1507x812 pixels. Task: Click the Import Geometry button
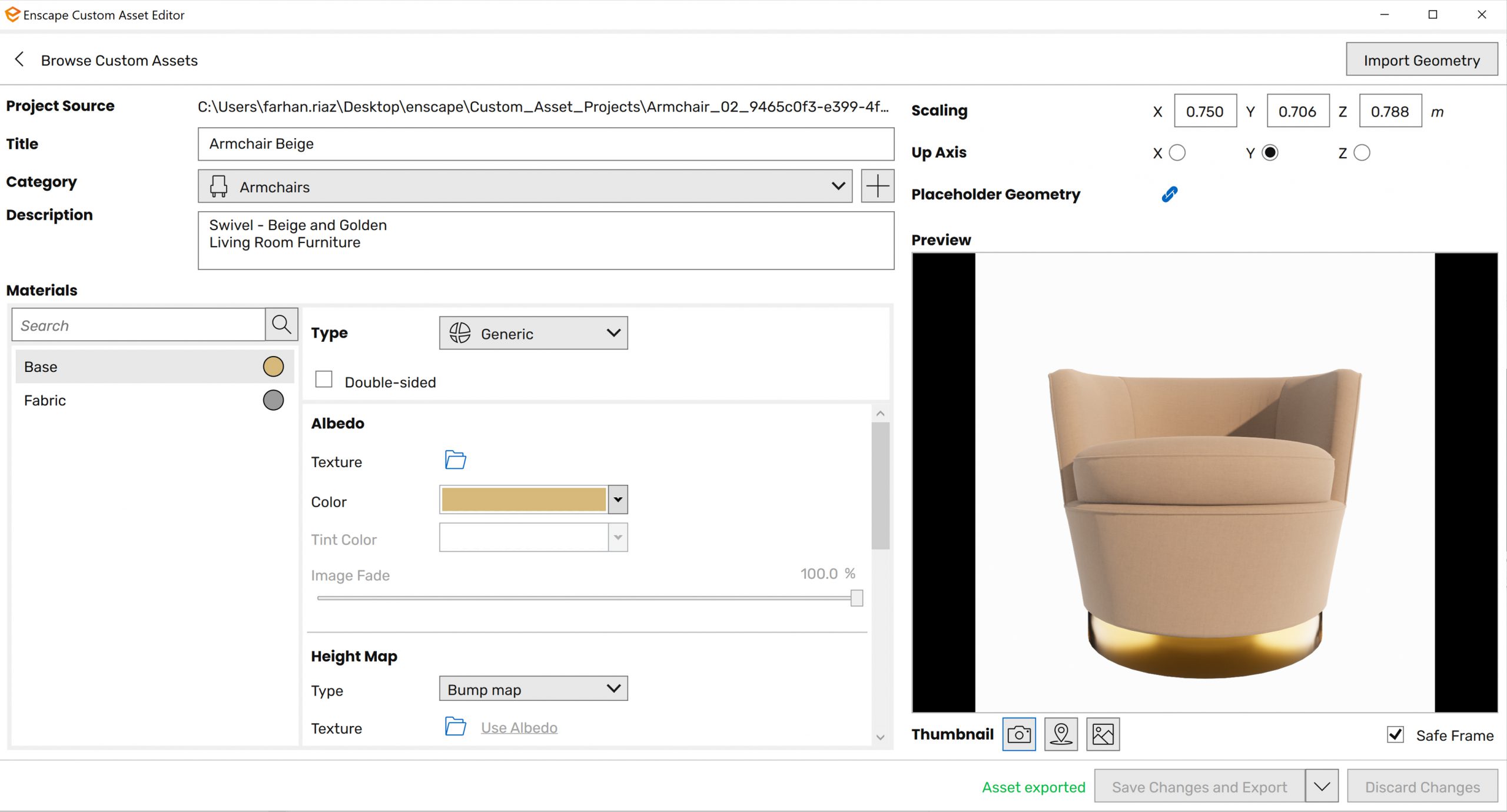tap(1421, 60)
